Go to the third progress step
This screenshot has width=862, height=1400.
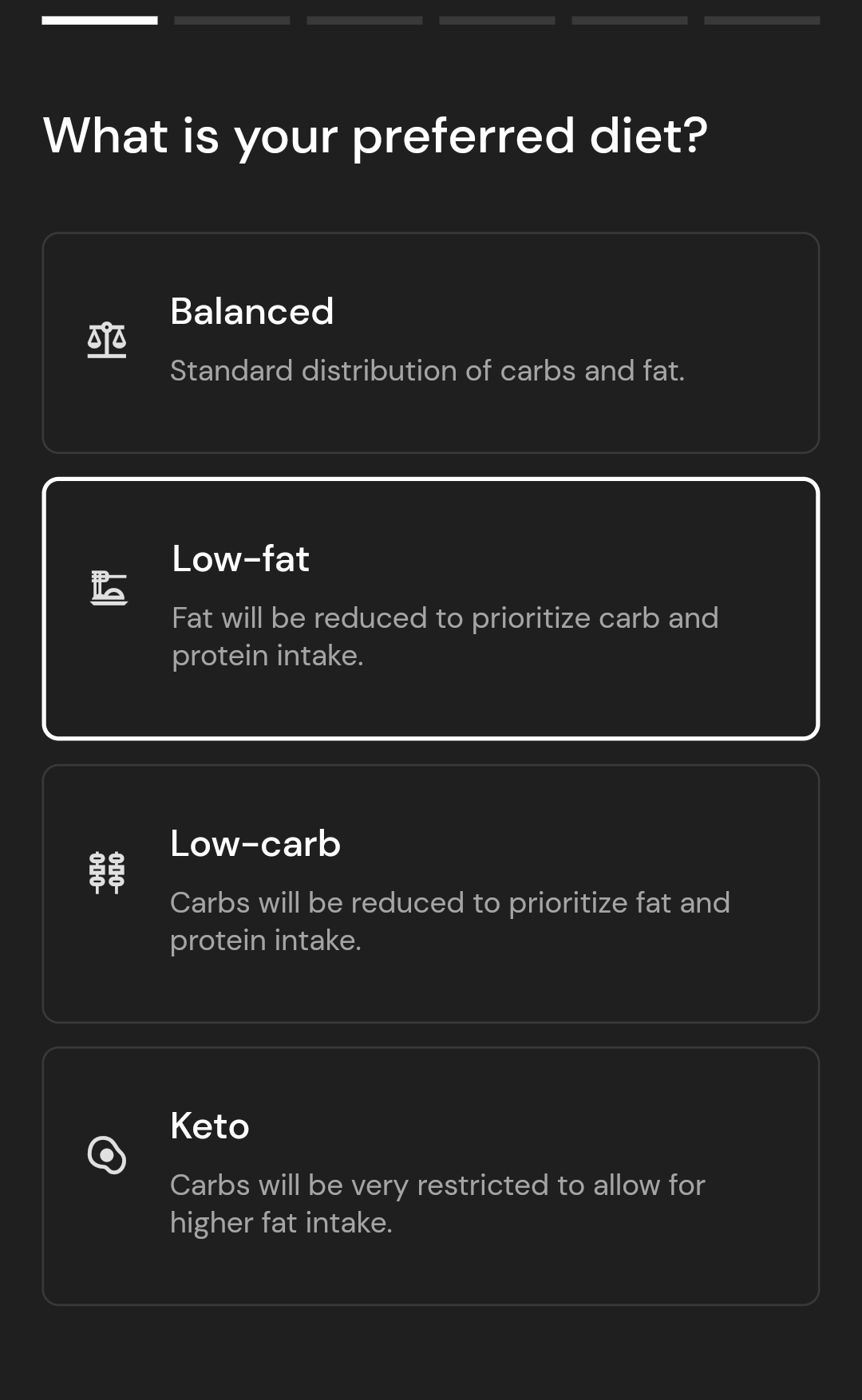(x=365, y=21)
